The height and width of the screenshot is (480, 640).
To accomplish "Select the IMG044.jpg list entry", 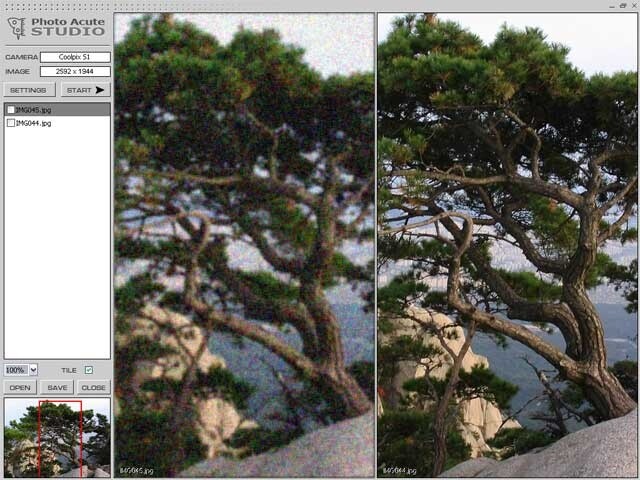I will [57, 123].
